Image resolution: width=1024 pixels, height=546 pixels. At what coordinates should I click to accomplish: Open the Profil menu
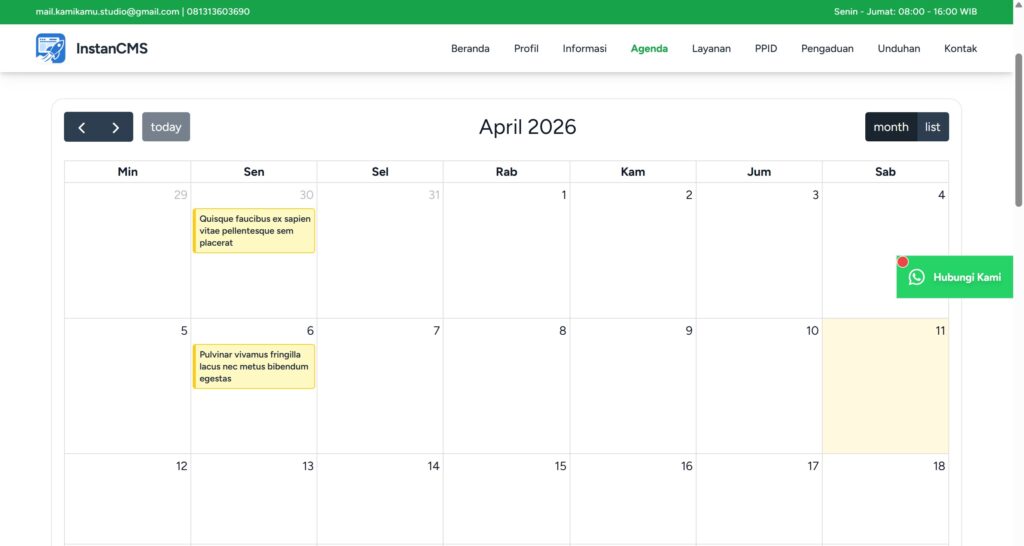tap(526, 48)
